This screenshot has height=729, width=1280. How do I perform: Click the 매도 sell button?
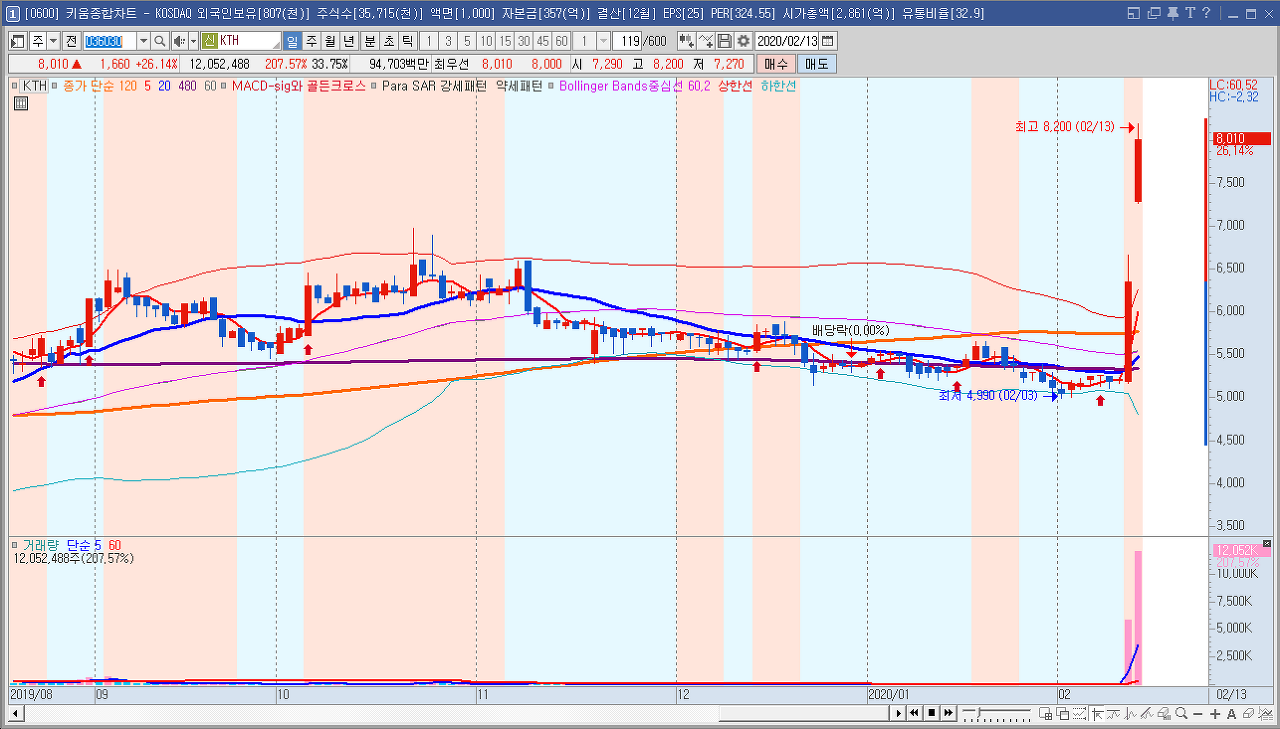coord(817,64)
